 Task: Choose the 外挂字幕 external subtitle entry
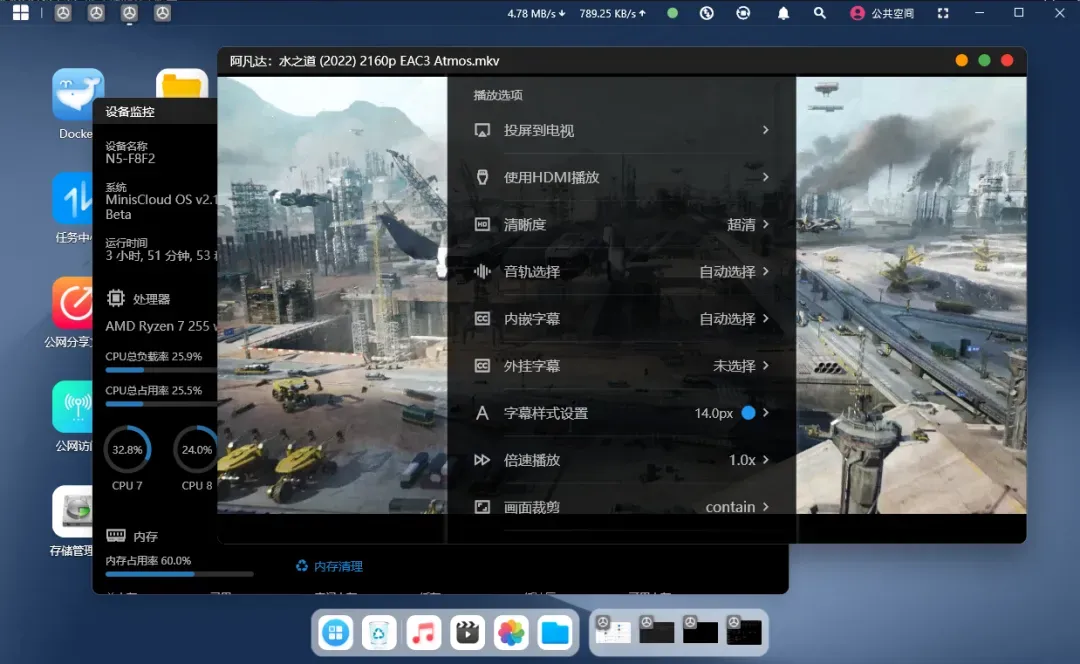pos(621,366)
